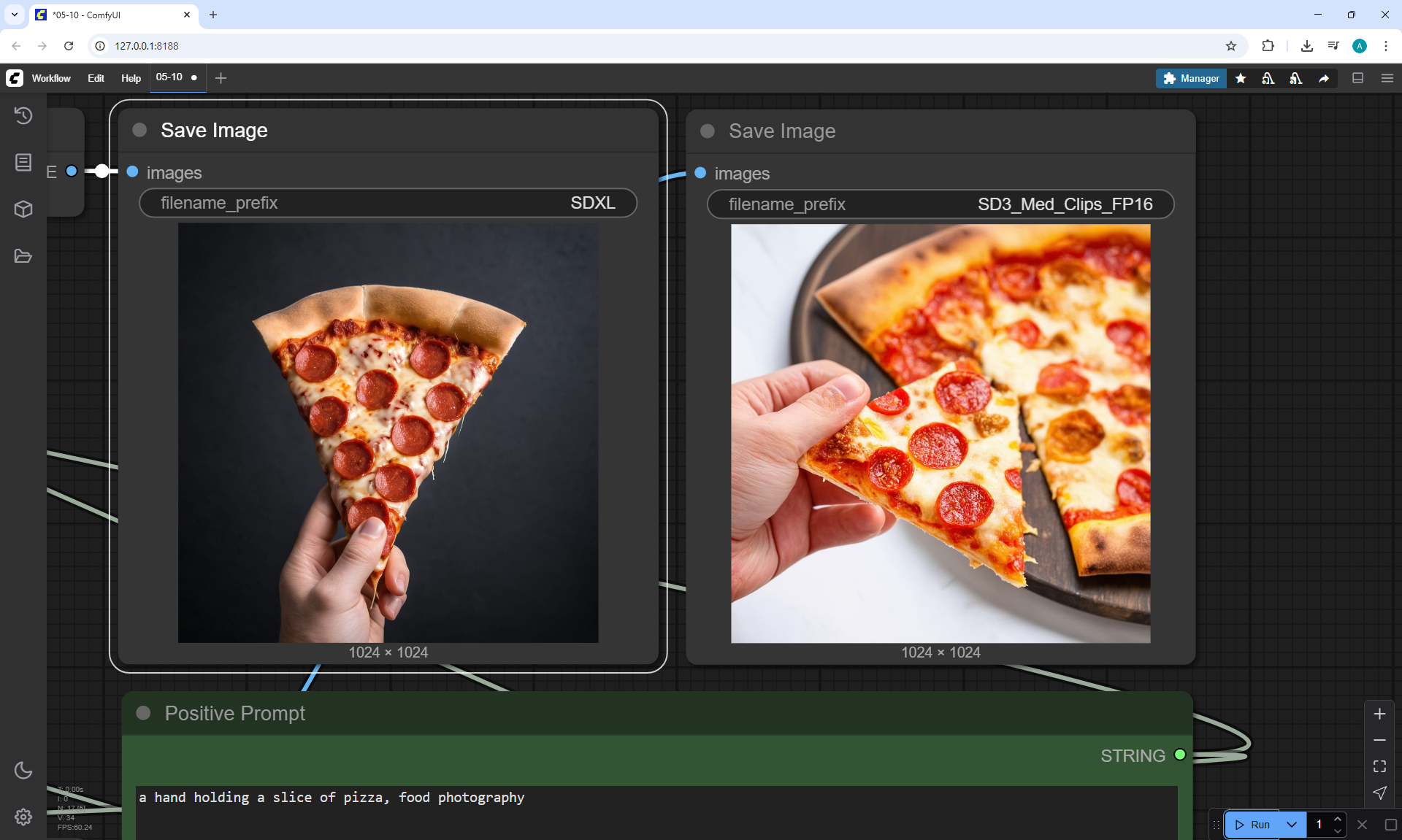Image resolution: width=1402 pixels, height=840 pixels.
Task: Collapse the SDXL Save Image node dot
Action: (x=139, y=130)
